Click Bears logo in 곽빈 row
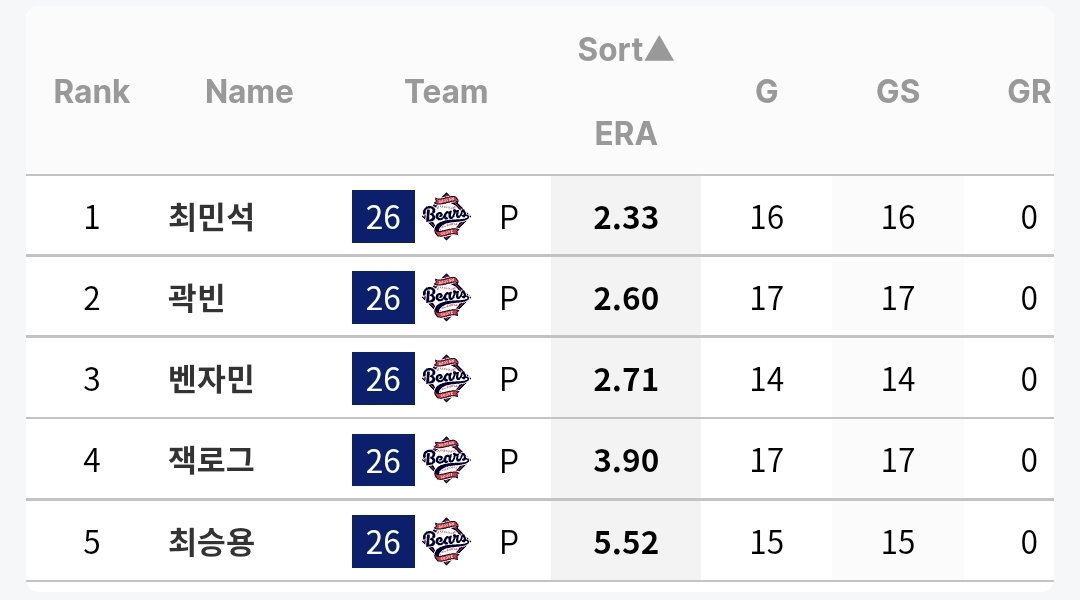The image size is (1080, 600). click(x=446, y=298)
